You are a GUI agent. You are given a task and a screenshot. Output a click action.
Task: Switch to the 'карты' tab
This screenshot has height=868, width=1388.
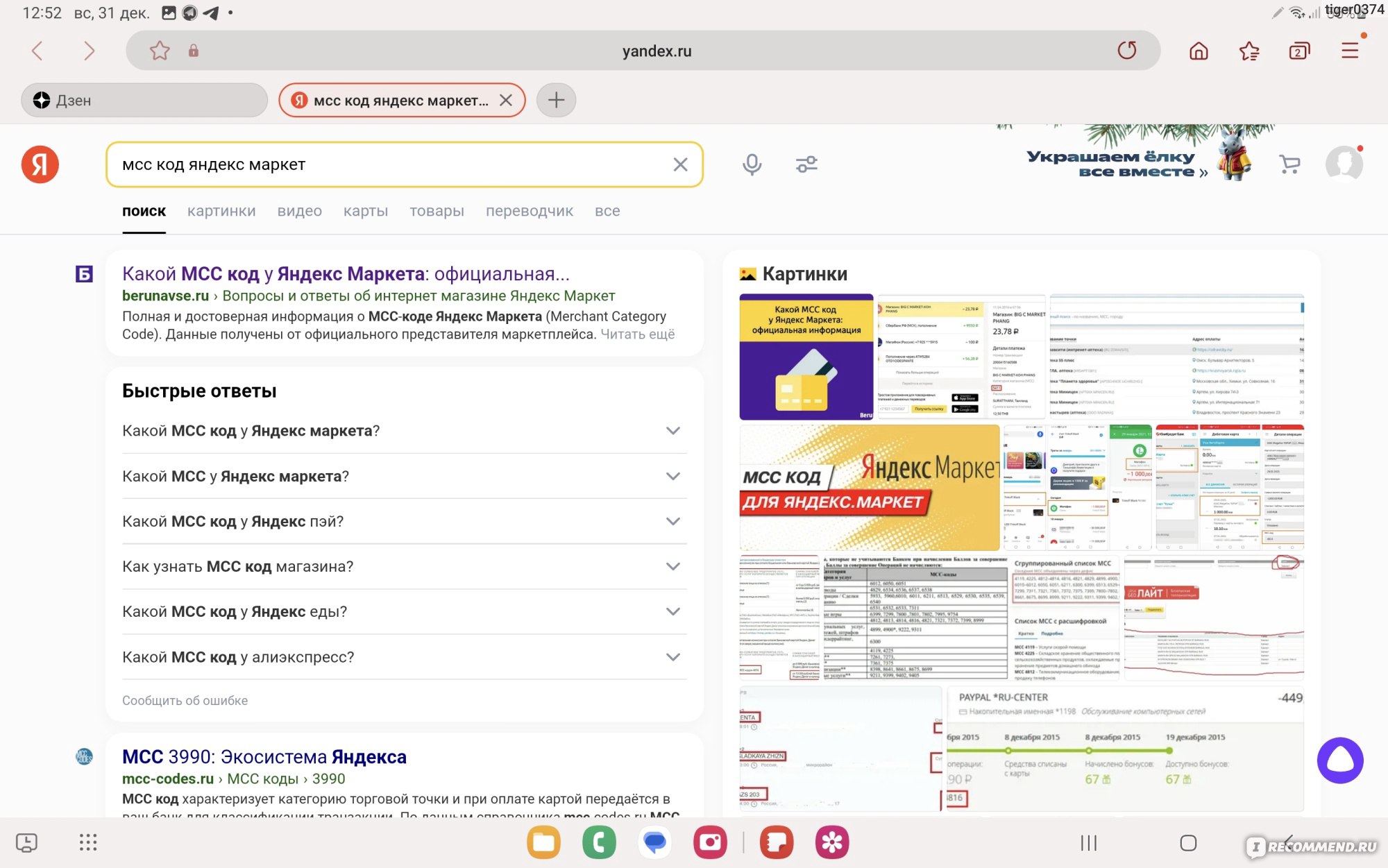coord(366,211)
